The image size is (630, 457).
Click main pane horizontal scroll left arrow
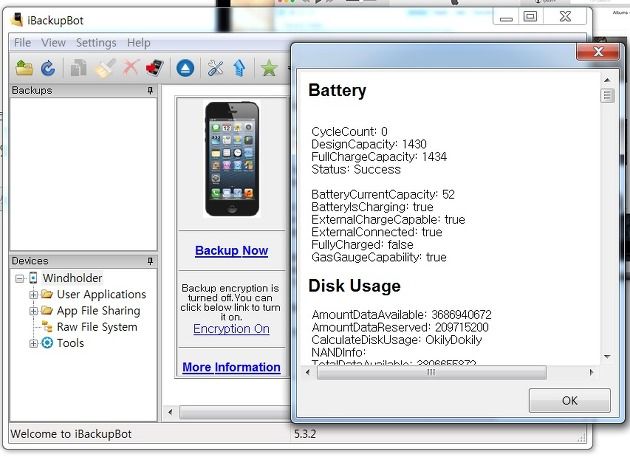pos(170,412)
